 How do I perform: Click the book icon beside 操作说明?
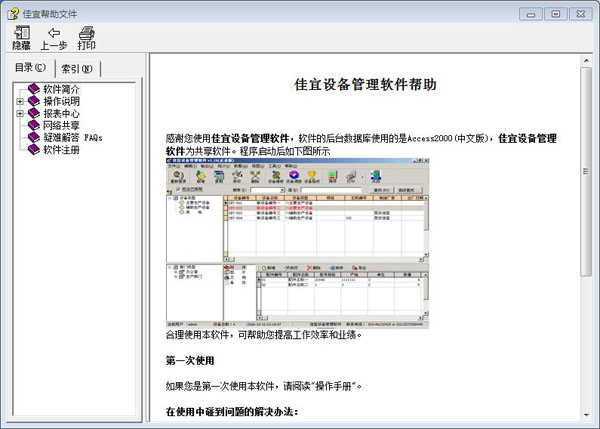(34, 101)
